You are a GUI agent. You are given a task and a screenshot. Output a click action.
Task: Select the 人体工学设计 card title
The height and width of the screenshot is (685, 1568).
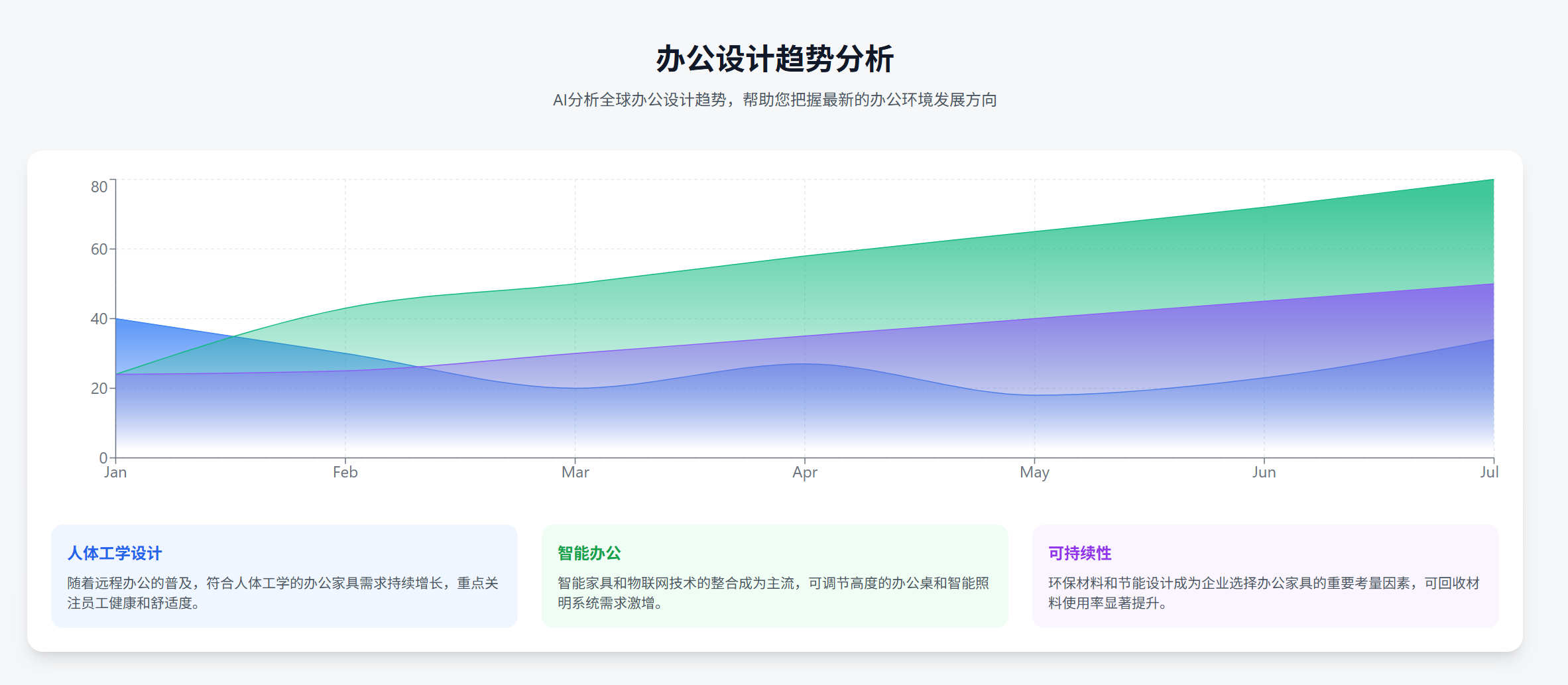[x=115, y=553]
